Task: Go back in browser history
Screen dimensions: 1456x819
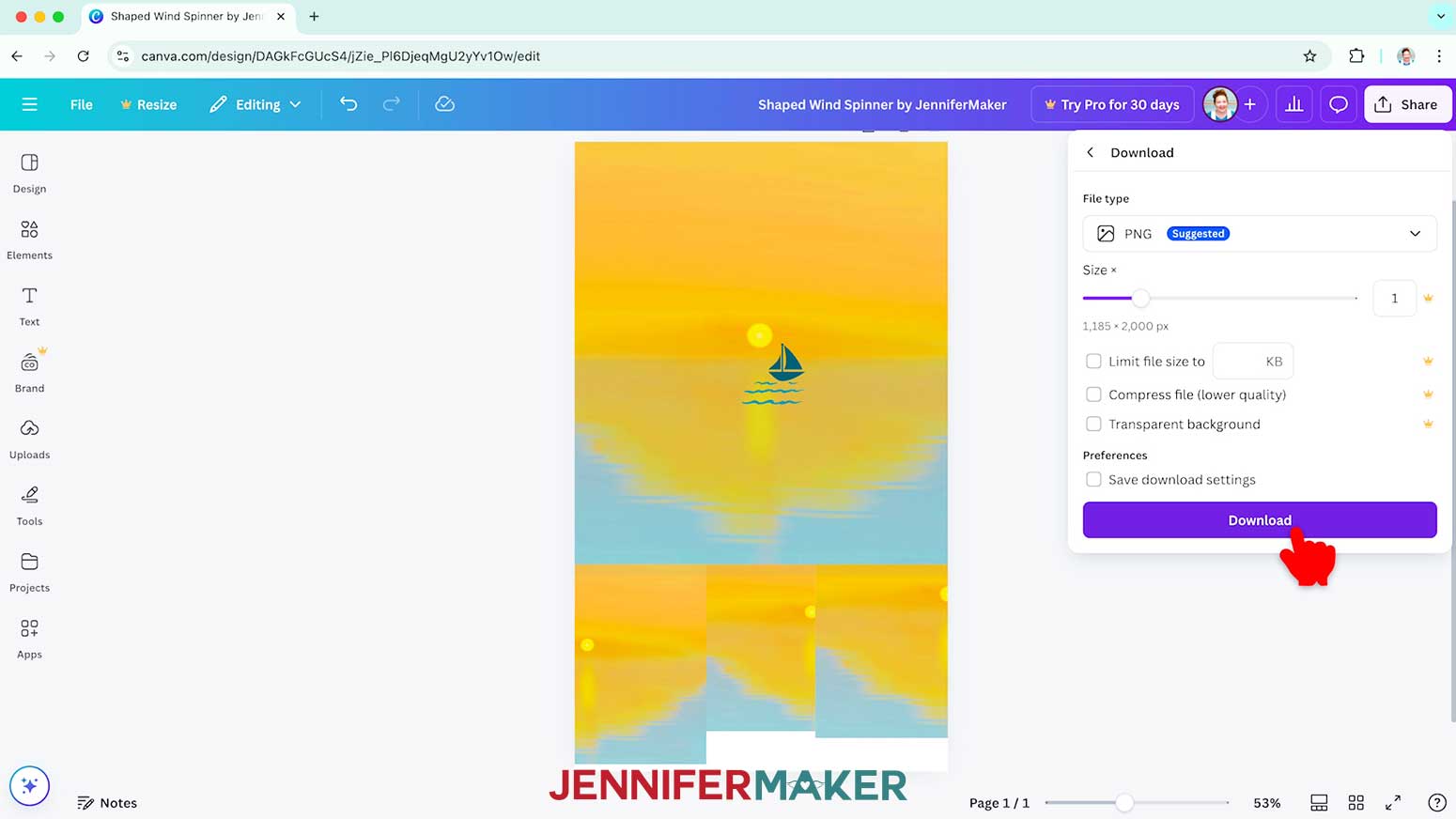Action: (17, 56)
